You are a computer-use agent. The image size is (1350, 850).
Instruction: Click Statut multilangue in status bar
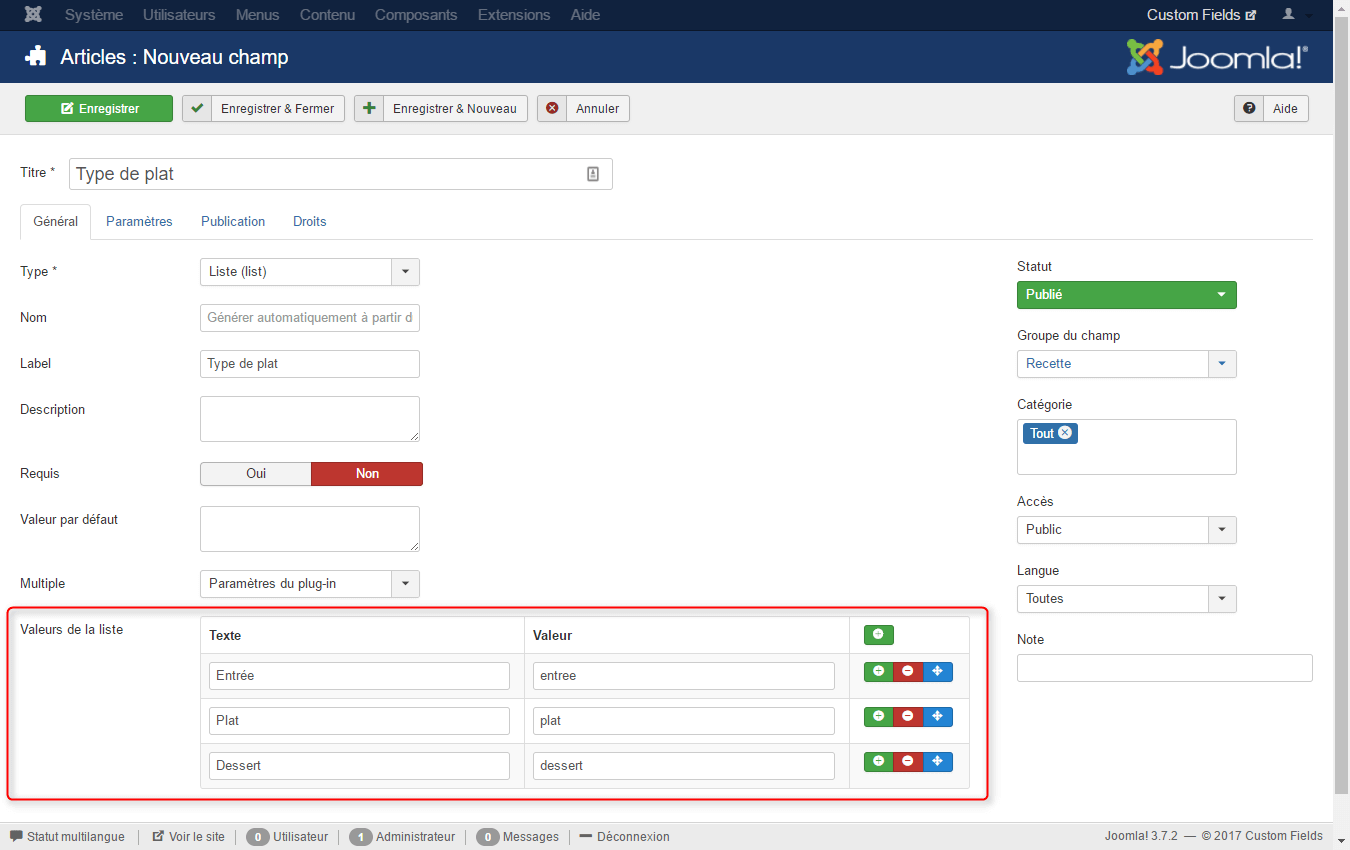point(67,837)
